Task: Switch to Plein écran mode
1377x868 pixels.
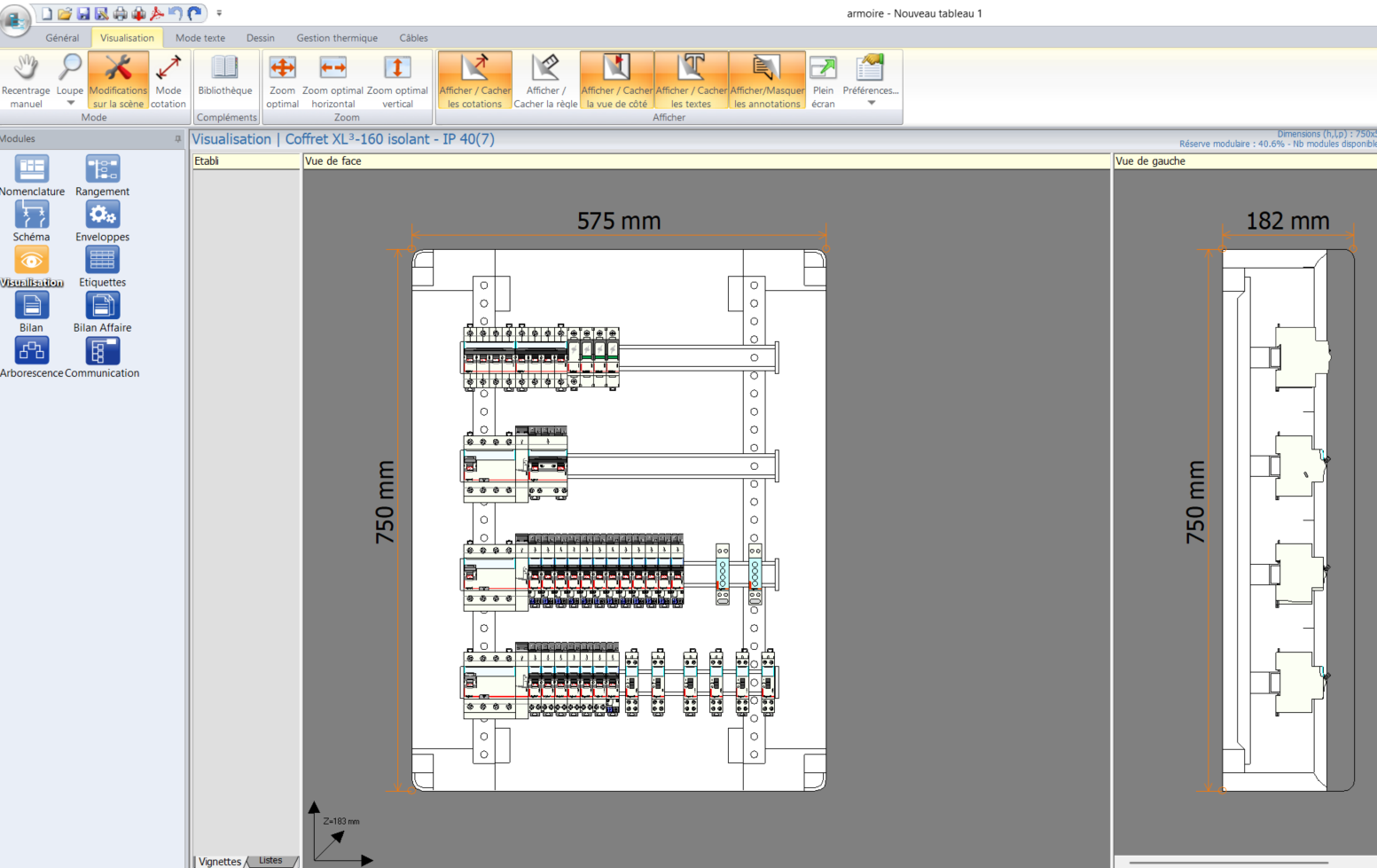Action: [x=823, y=80]
